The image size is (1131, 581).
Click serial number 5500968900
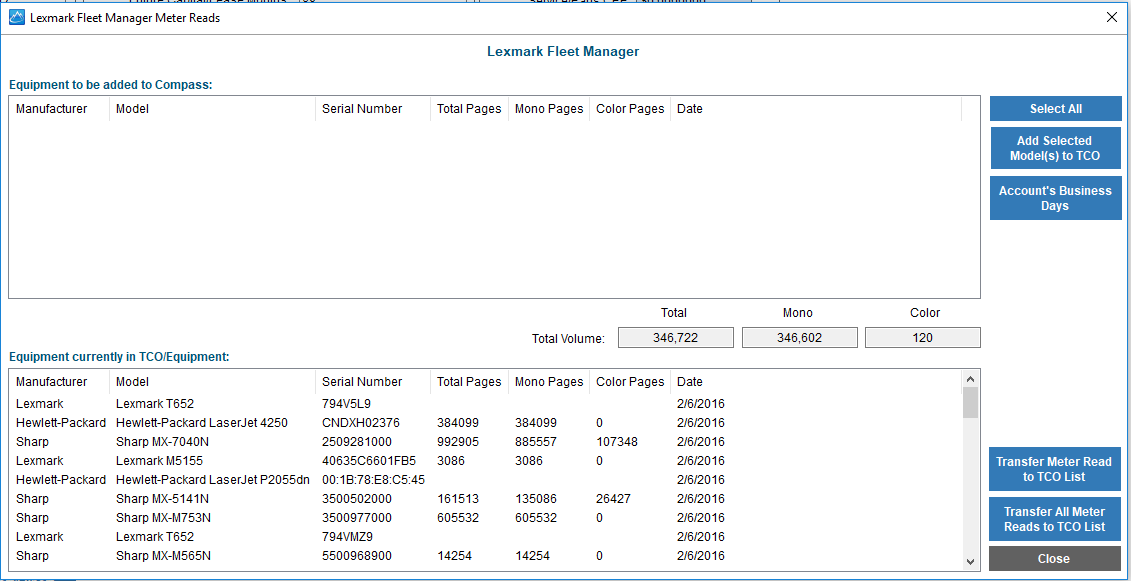[356, 556]
